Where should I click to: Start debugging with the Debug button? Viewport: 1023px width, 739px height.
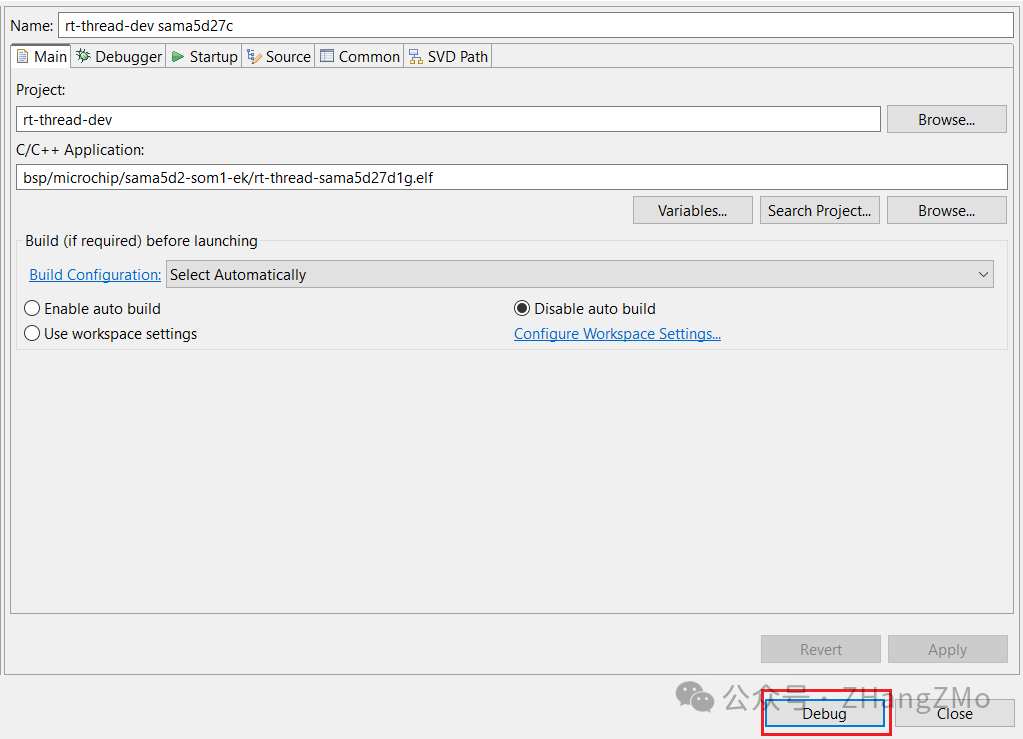click(825, 714)
